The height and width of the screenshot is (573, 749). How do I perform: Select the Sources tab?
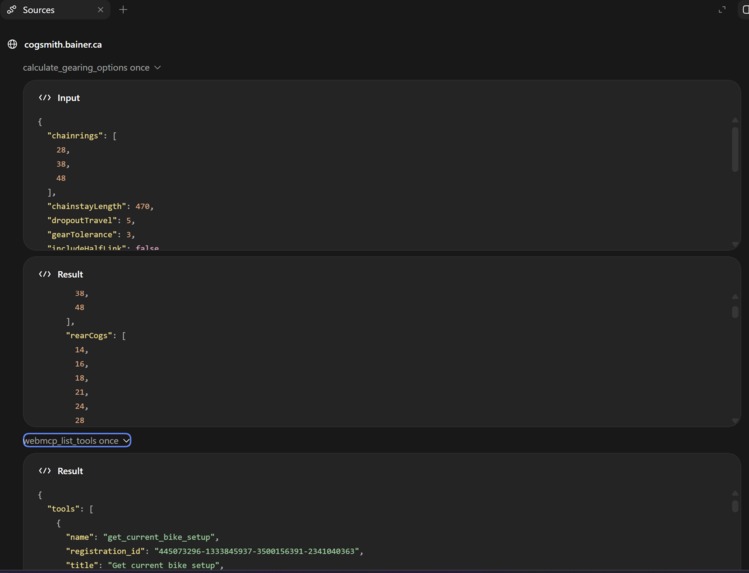55,10
